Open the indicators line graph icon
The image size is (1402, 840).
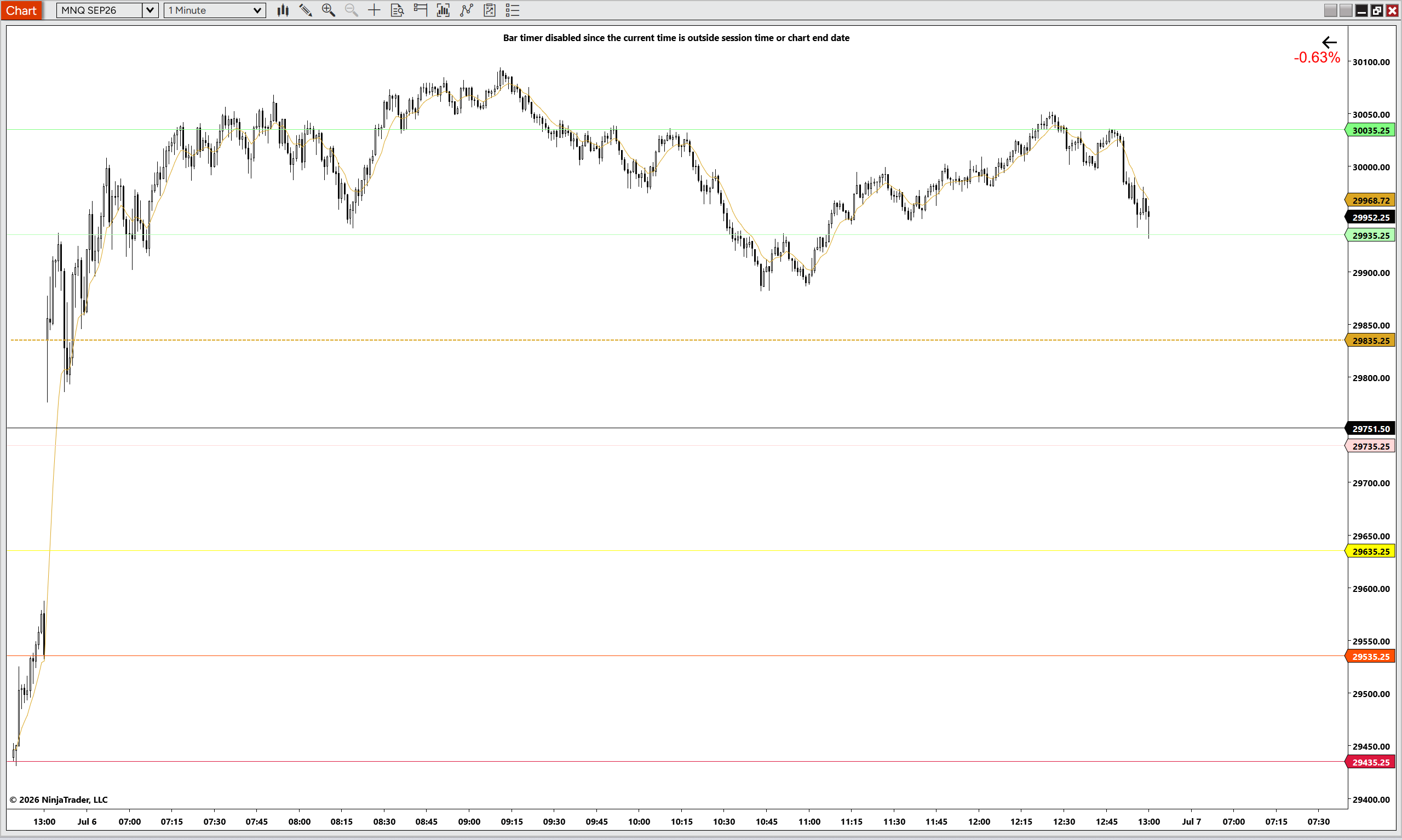tap(467, 10)
